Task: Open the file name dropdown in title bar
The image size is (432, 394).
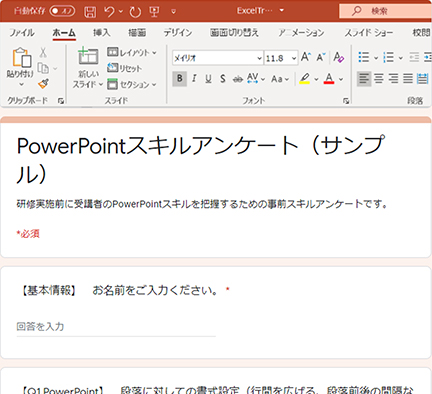Action: 282,11
